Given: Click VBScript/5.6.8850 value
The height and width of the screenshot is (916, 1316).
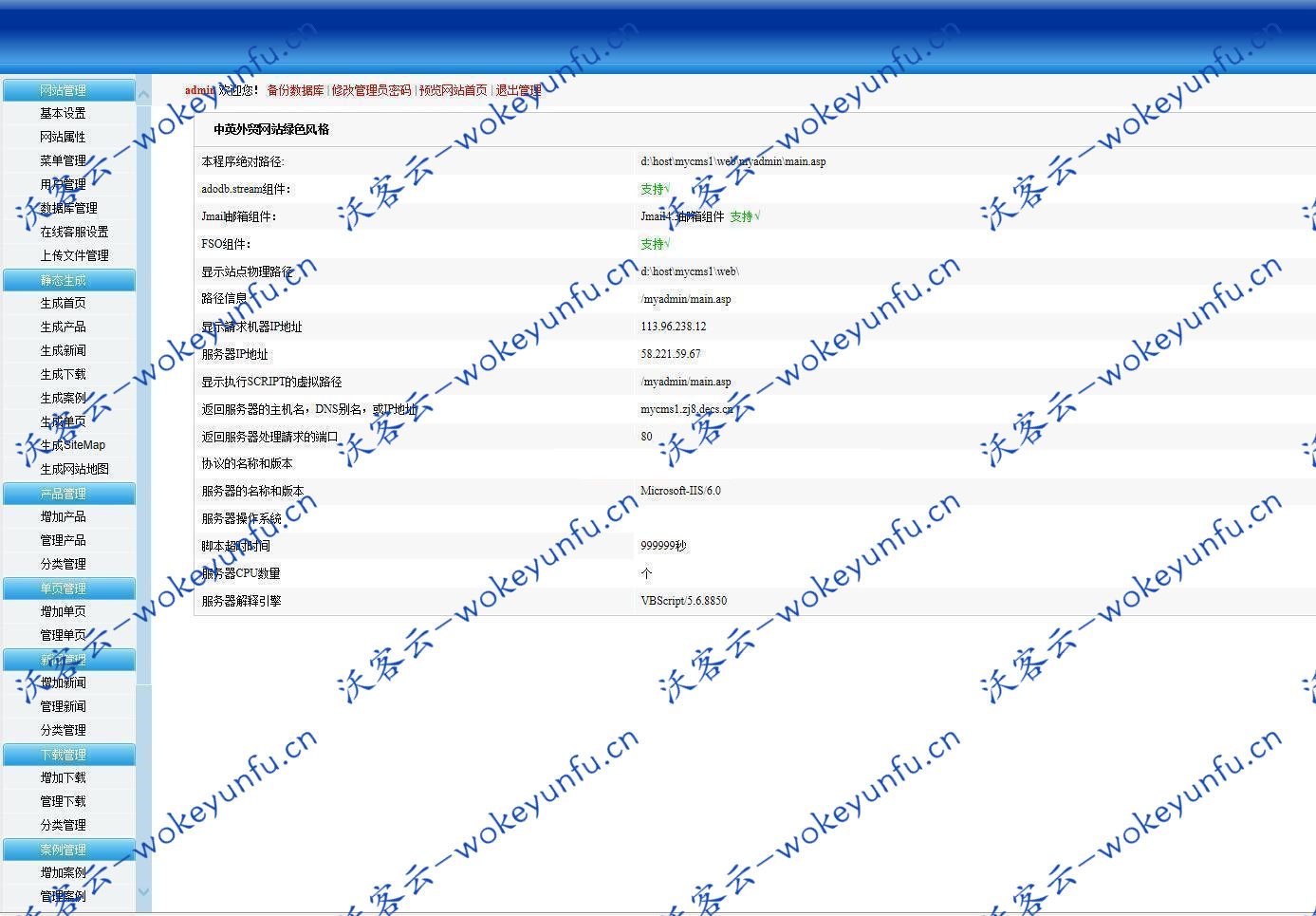Looking at the screenshot, I should tap(684, 601).
